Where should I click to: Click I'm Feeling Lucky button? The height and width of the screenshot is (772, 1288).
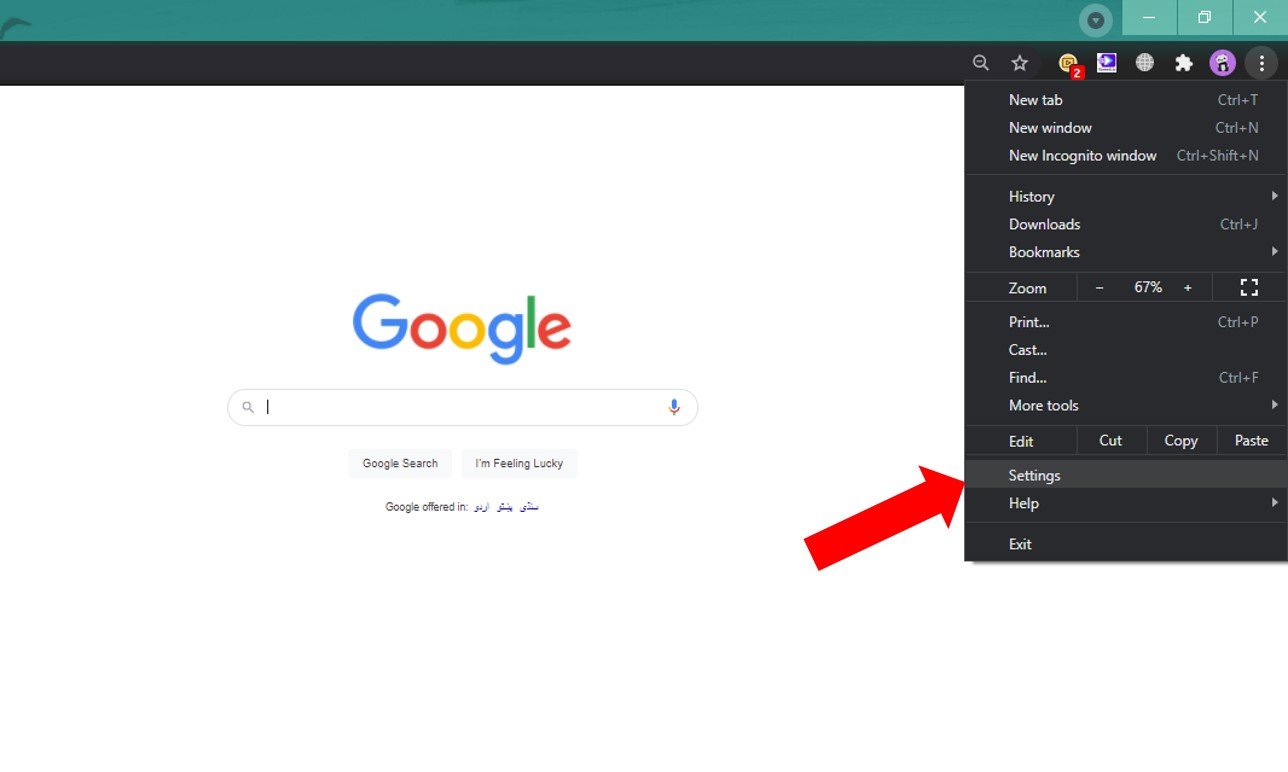[x=519, y=464]
